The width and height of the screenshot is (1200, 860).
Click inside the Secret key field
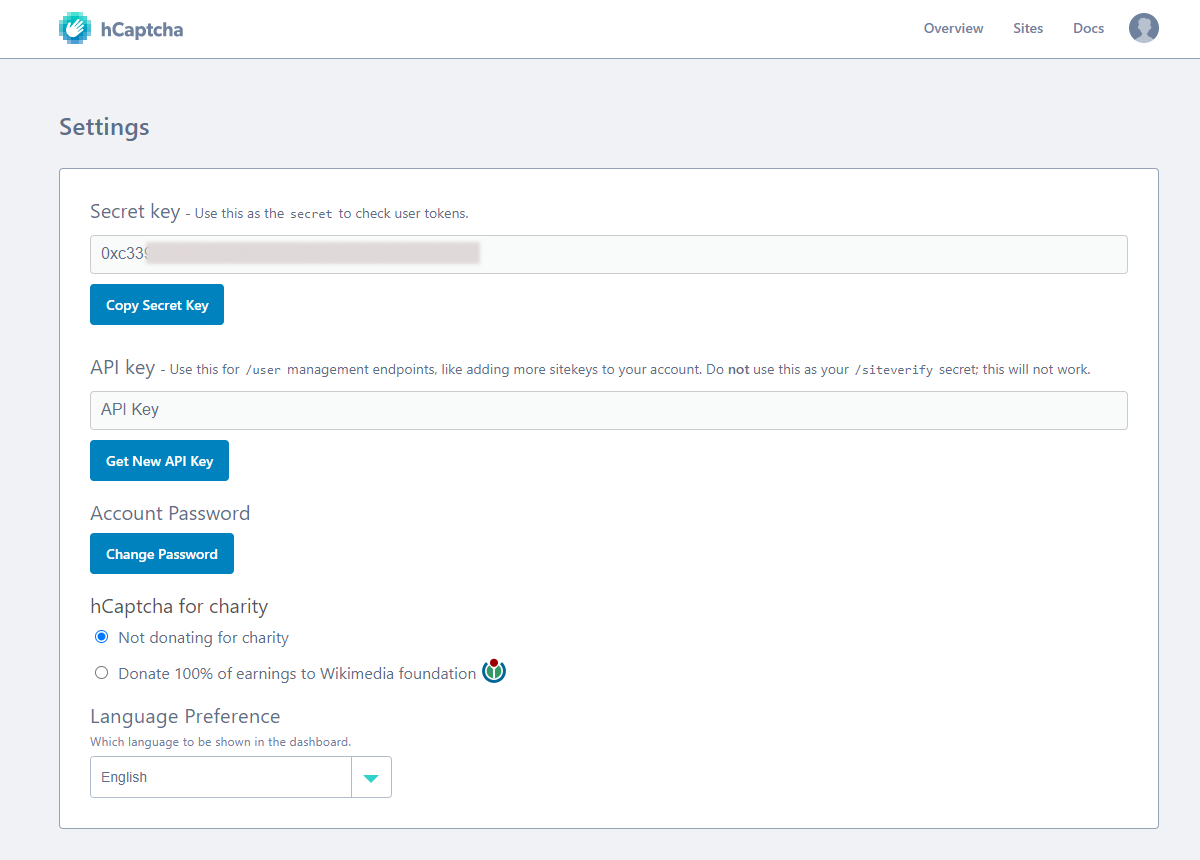point(700,254)
